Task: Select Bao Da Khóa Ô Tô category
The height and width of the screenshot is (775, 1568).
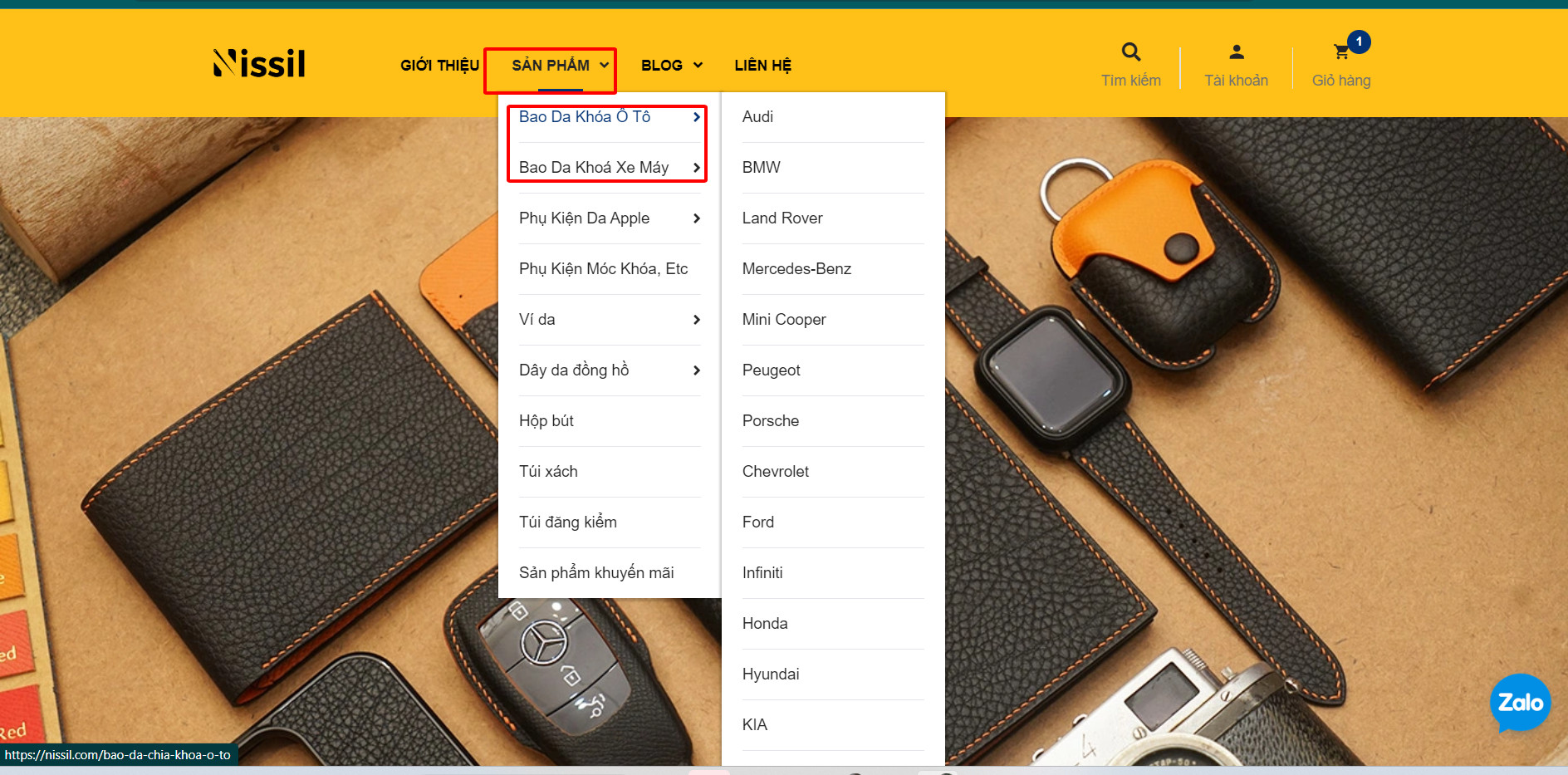Action: coord(585,117)
